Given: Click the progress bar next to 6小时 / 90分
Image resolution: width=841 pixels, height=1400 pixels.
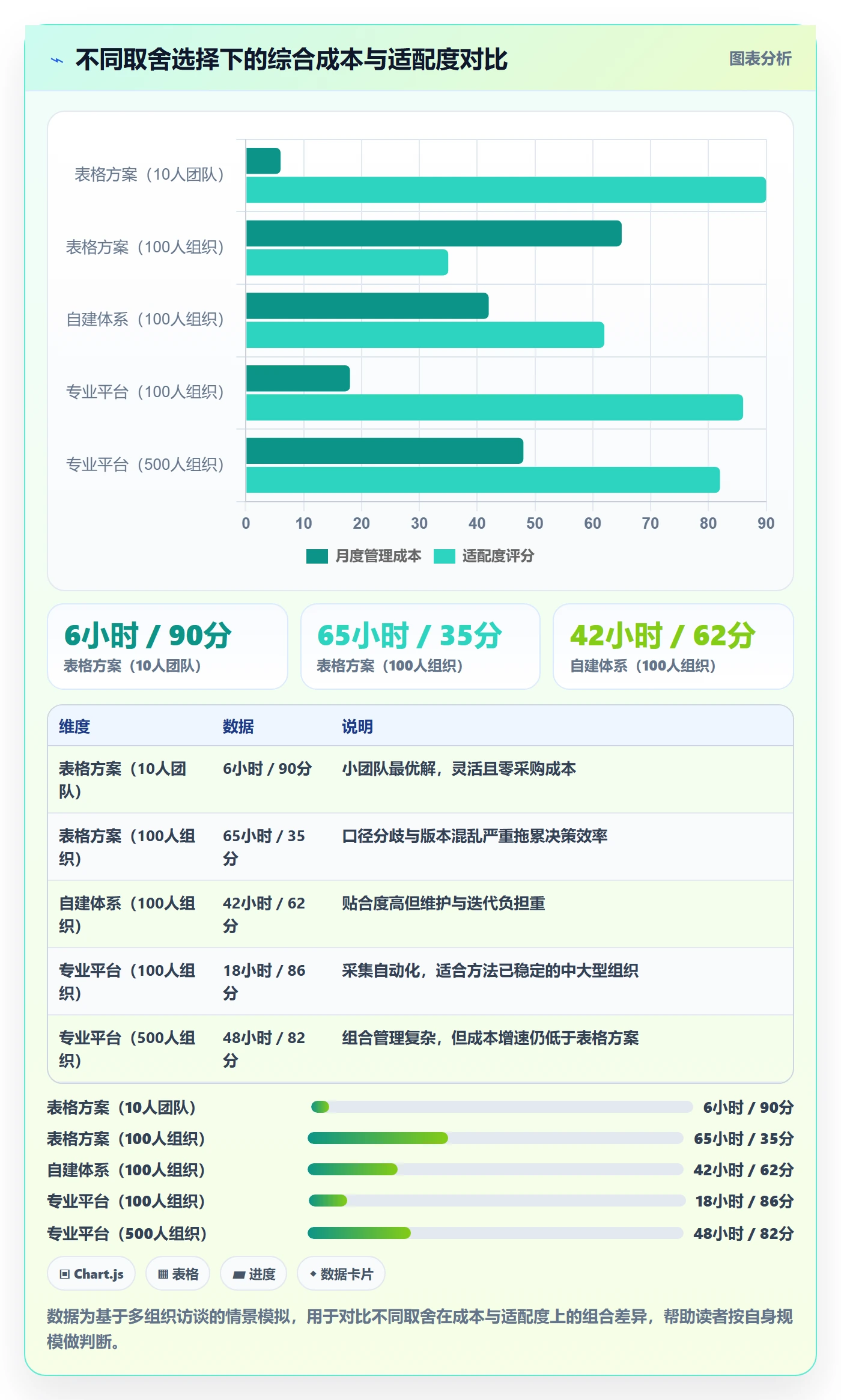Looking at the screenshot, I should click(502, 1107).
